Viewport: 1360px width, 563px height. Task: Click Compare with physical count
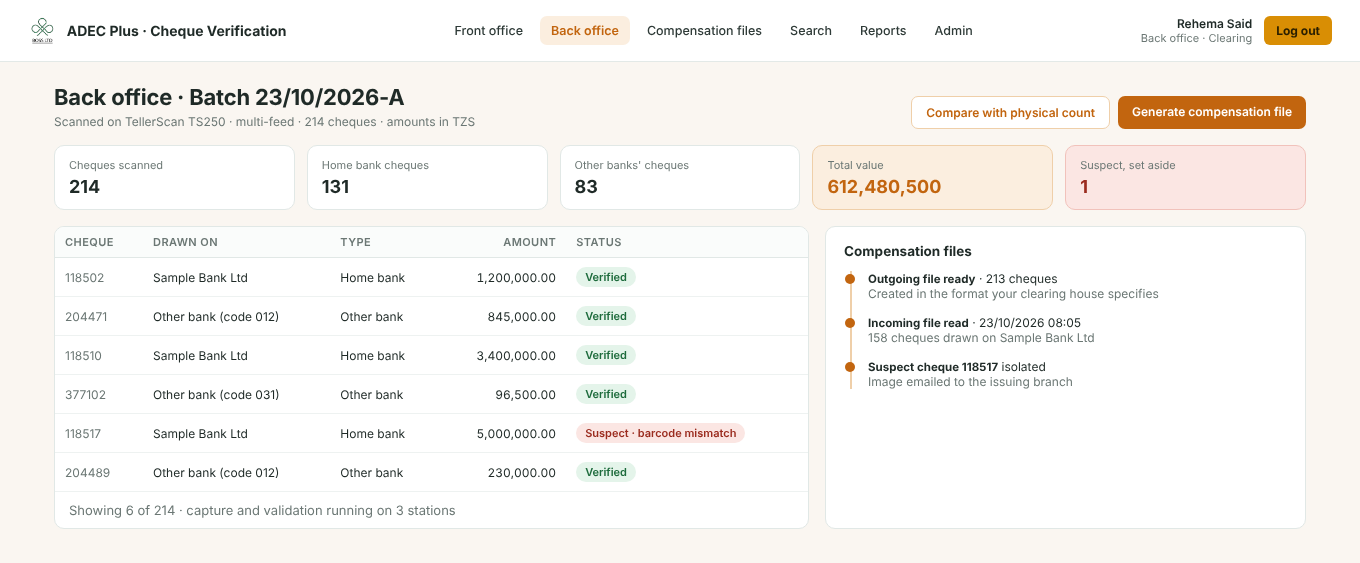1010,113
